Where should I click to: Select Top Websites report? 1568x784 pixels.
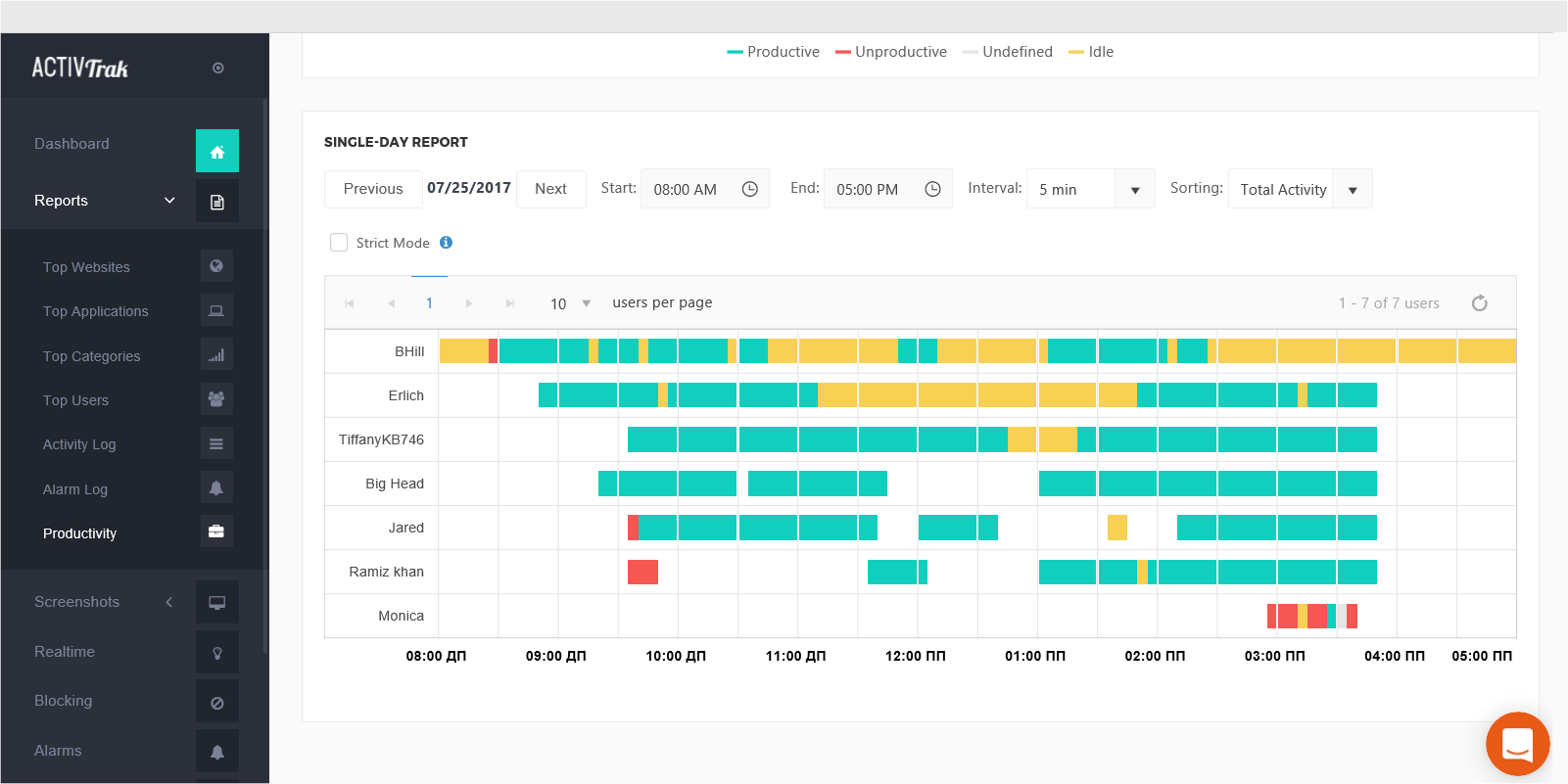86,267
